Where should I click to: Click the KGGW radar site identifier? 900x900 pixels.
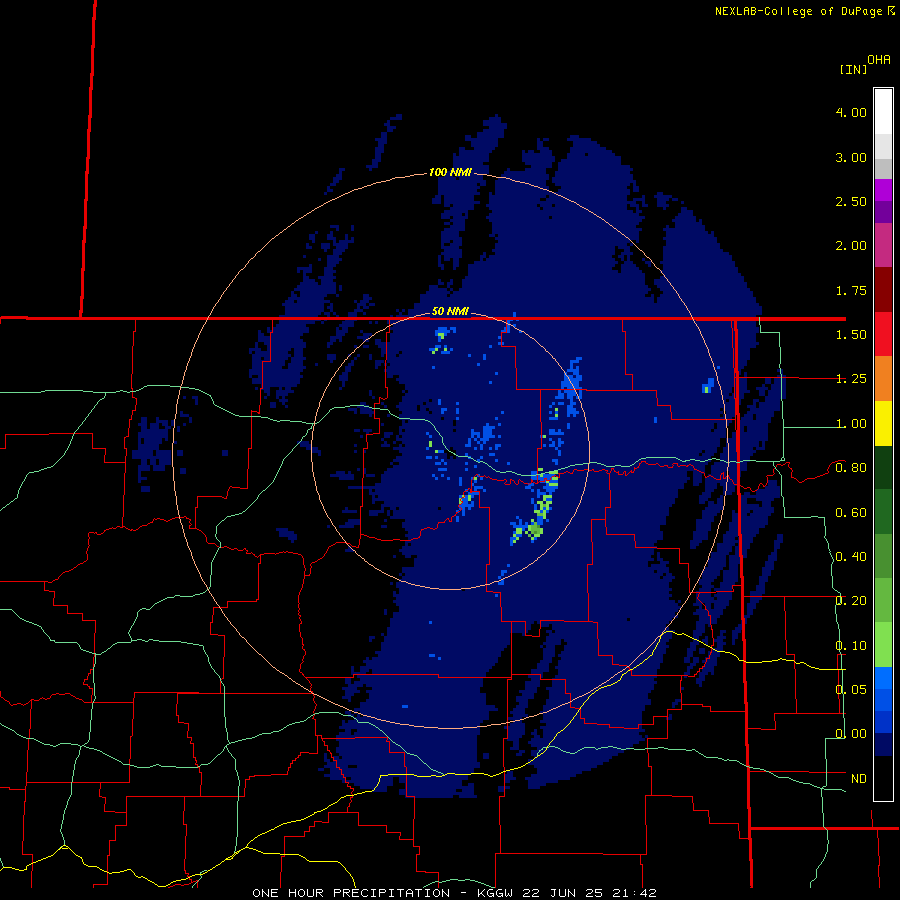pos(495,893)
